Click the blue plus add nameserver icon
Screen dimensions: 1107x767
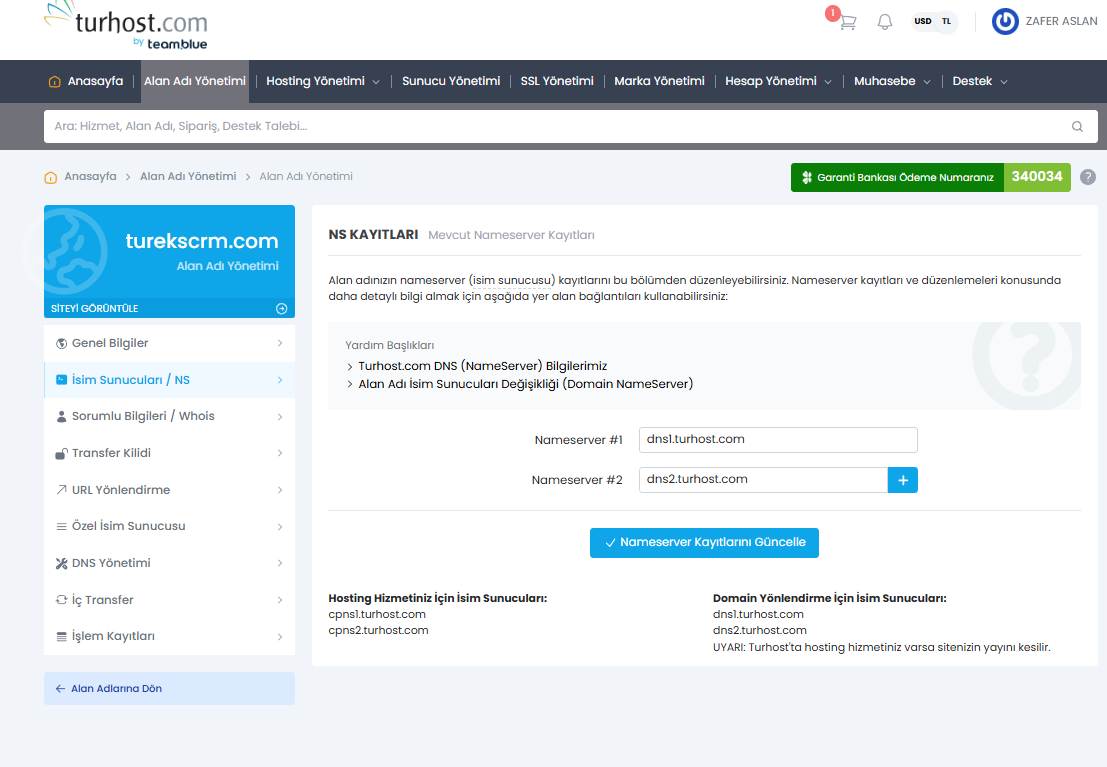pyautogui.click(x=902, y=480)
